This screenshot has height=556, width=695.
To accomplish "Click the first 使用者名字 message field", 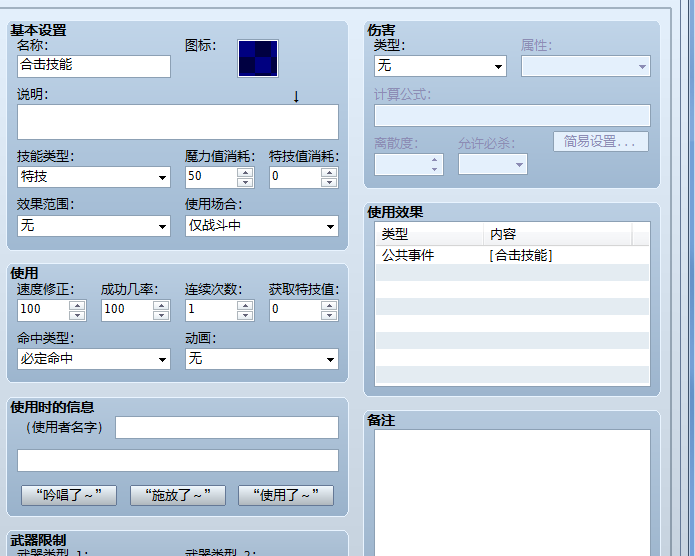I will click(x=227, y=427).
